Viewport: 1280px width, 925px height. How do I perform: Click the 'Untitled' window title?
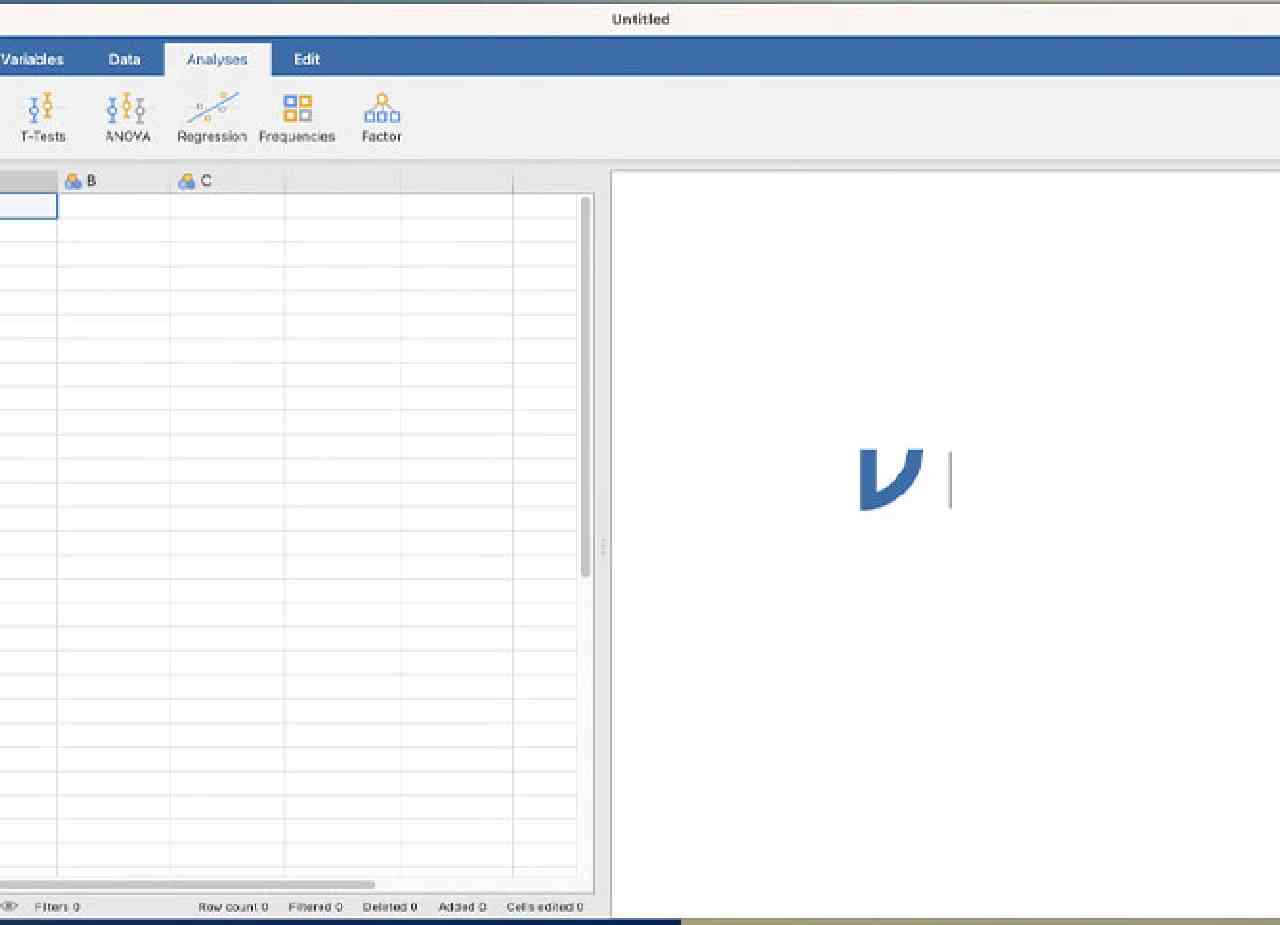coord(640,19)
